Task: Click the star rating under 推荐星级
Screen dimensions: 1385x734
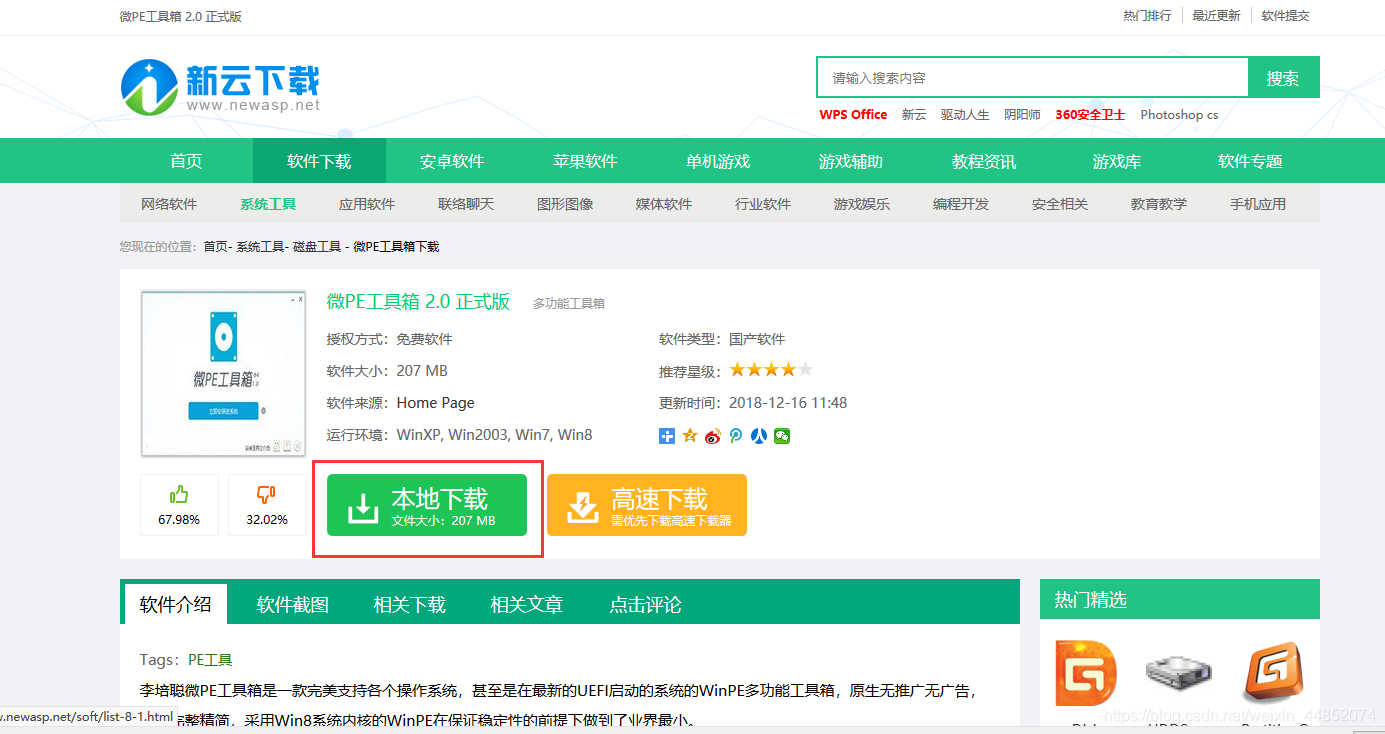Action: [x=771, y=371]
